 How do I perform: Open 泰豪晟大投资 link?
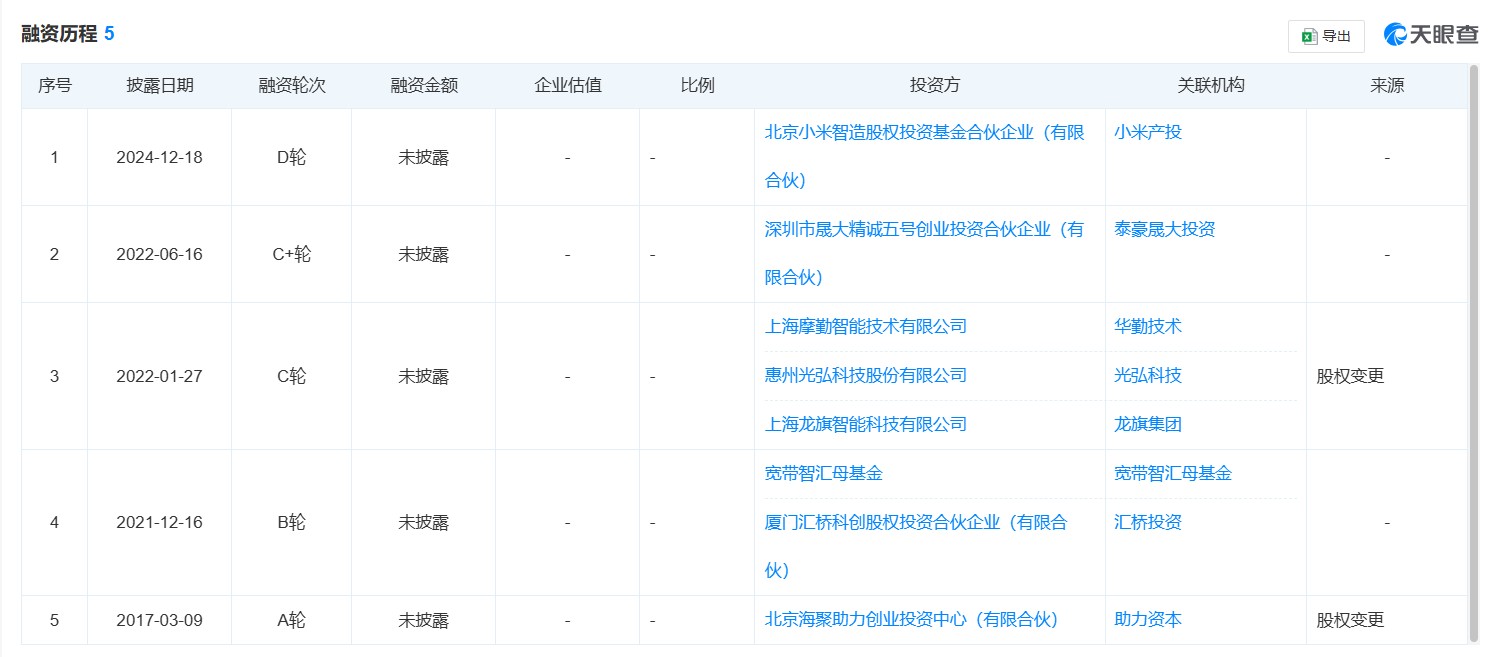[1165, 229]
